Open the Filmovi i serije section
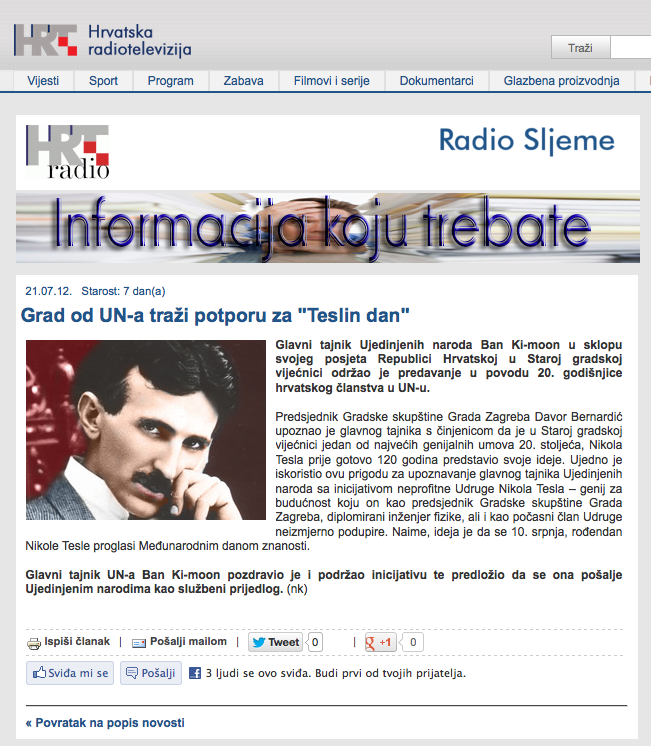The image size is (651, 746). click(x=332, y=81)
